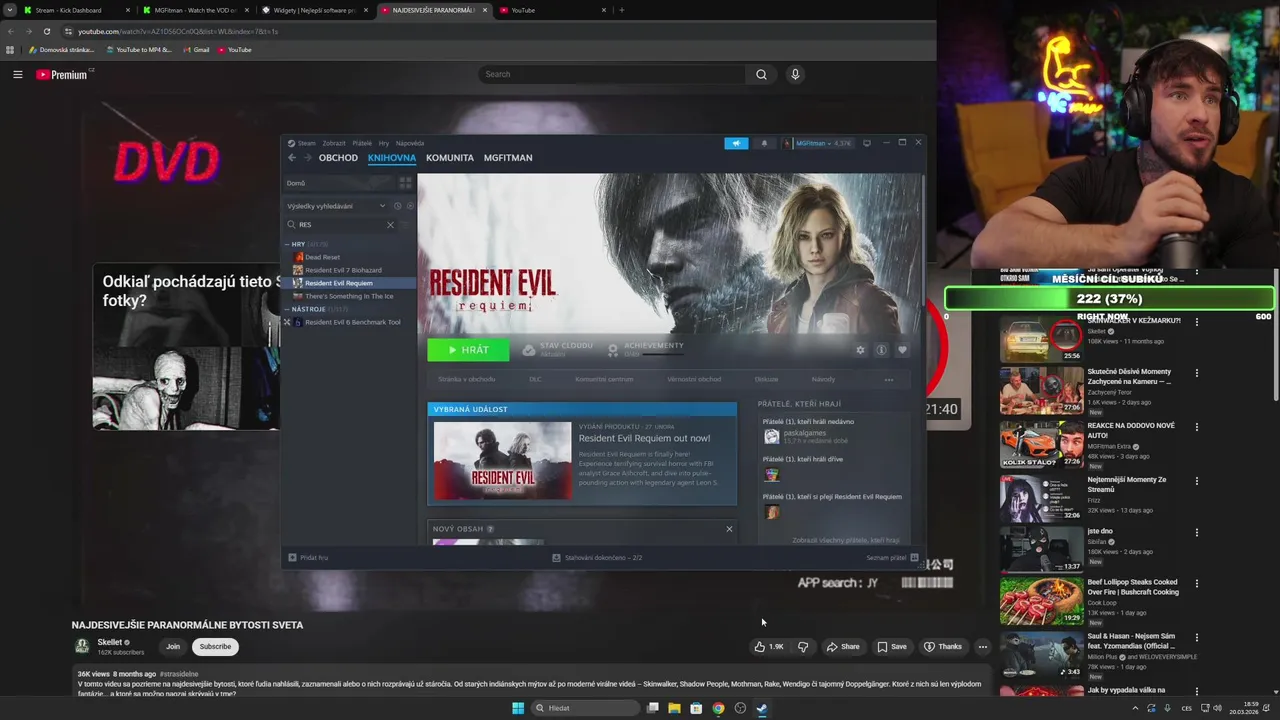Image resolution: width=1280 pixels, height=720 pixels.
Task: Open Steam menu in menu bar
Action: pyautogui.click(x=306, y=143)
